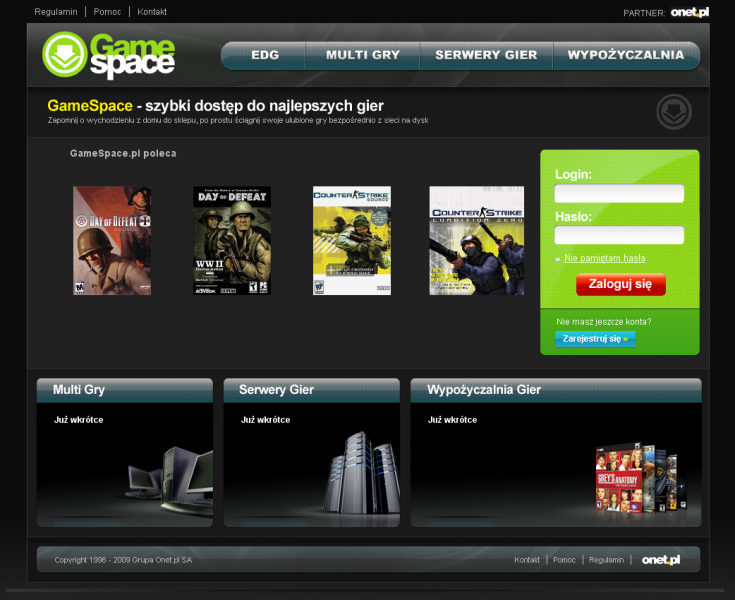Click the Pomoc link in the footer
The height and width of the screenshot is (600, 735).
click(564, 560)
